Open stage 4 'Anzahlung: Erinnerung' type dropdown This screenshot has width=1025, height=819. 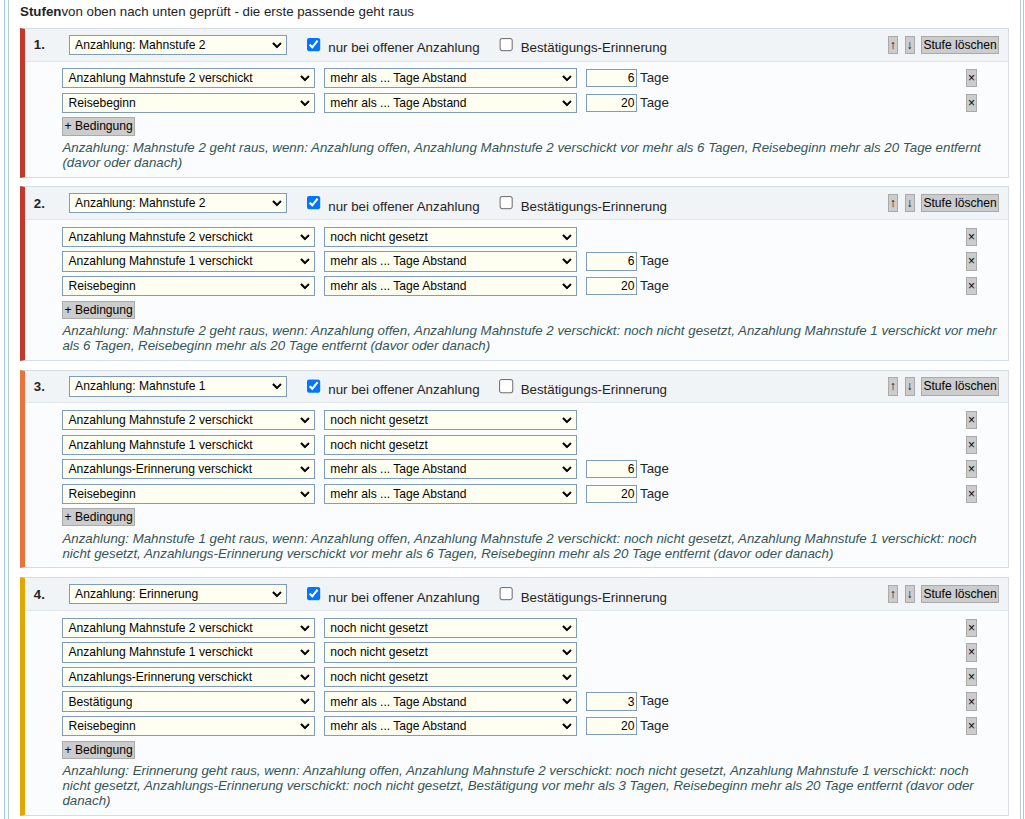(178, 594)
